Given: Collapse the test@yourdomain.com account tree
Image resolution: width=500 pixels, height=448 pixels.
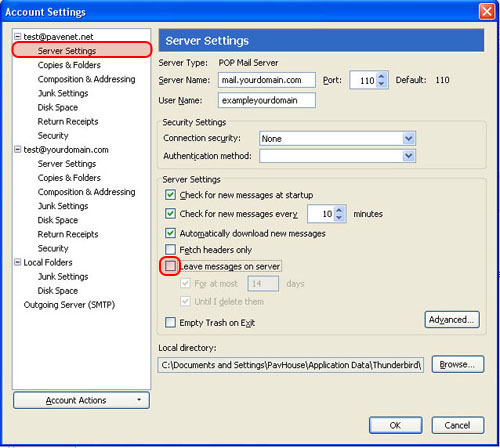Looking at the screenshot, I should pos(18,149).
